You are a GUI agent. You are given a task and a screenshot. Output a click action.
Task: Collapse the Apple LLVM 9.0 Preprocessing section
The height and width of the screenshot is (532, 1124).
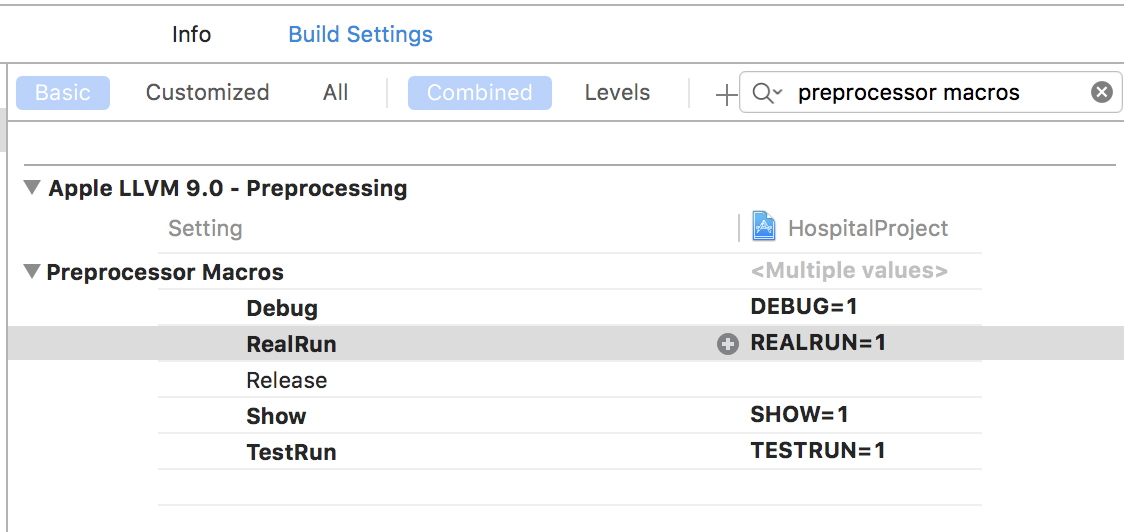tap(32, 188)
